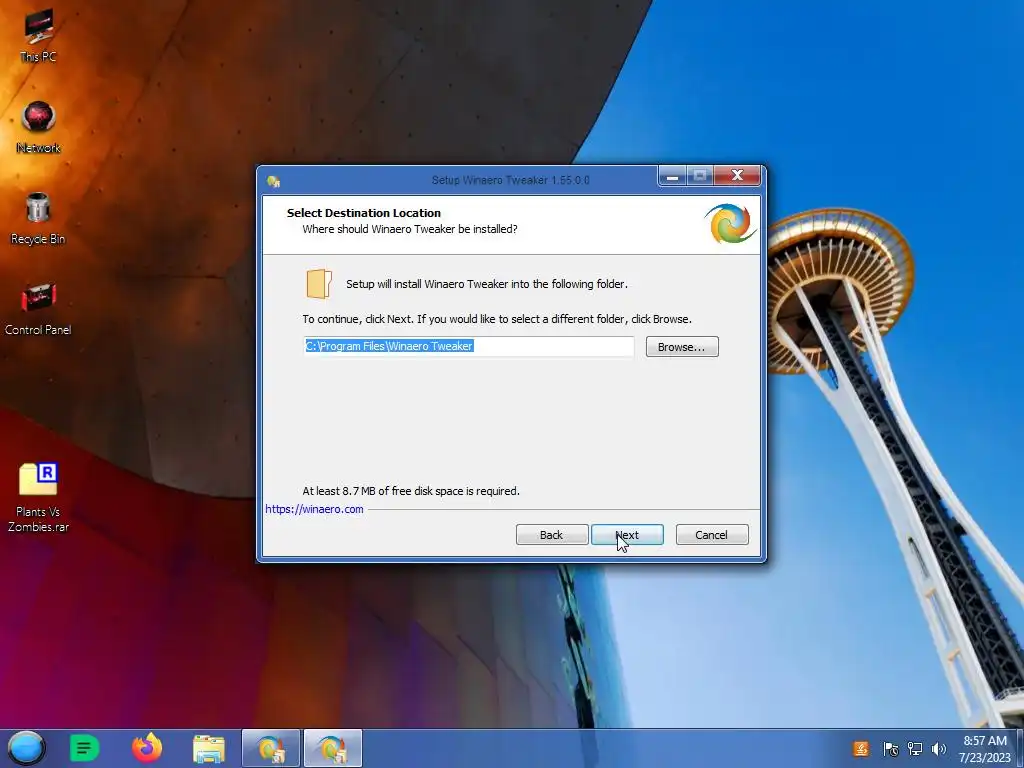Open the Recycle Bin icon

(38, 219)
